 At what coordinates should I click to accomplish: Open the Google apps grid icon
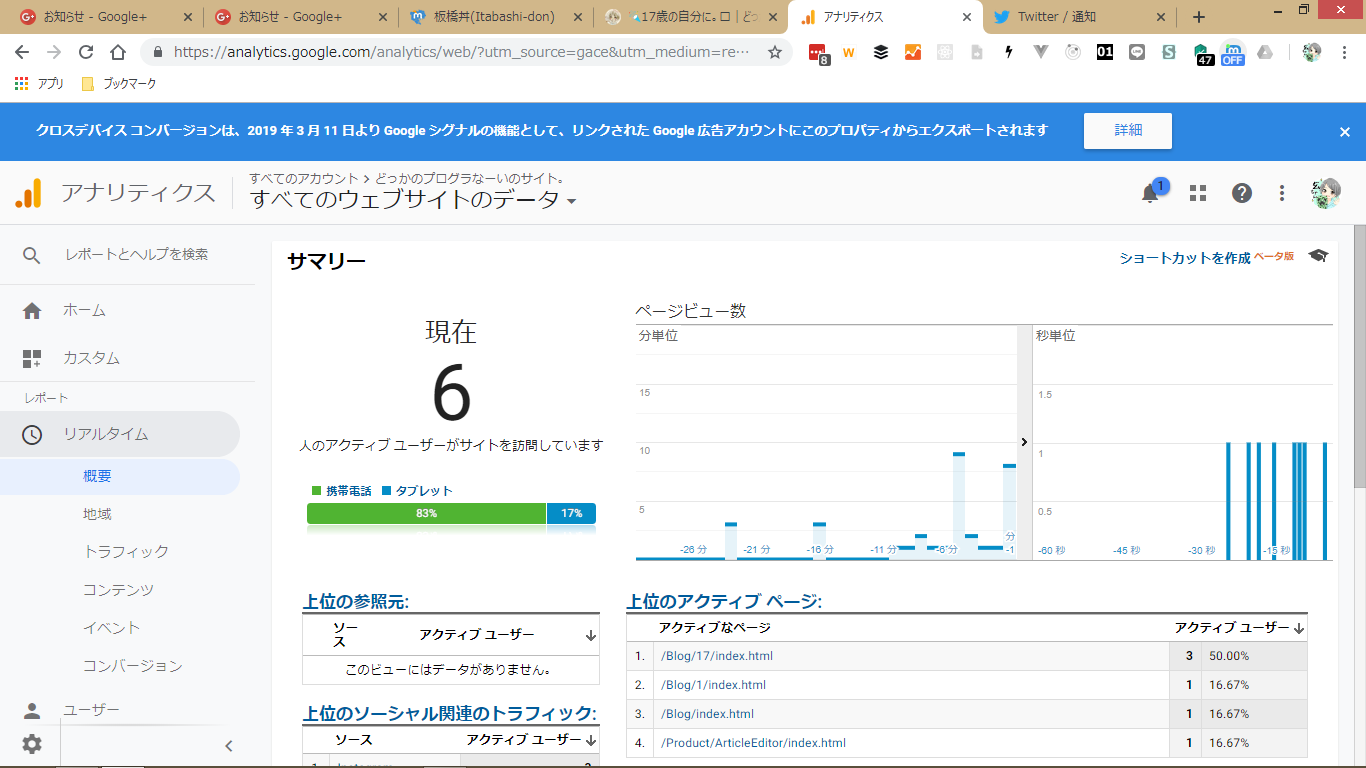[1198, 194]
